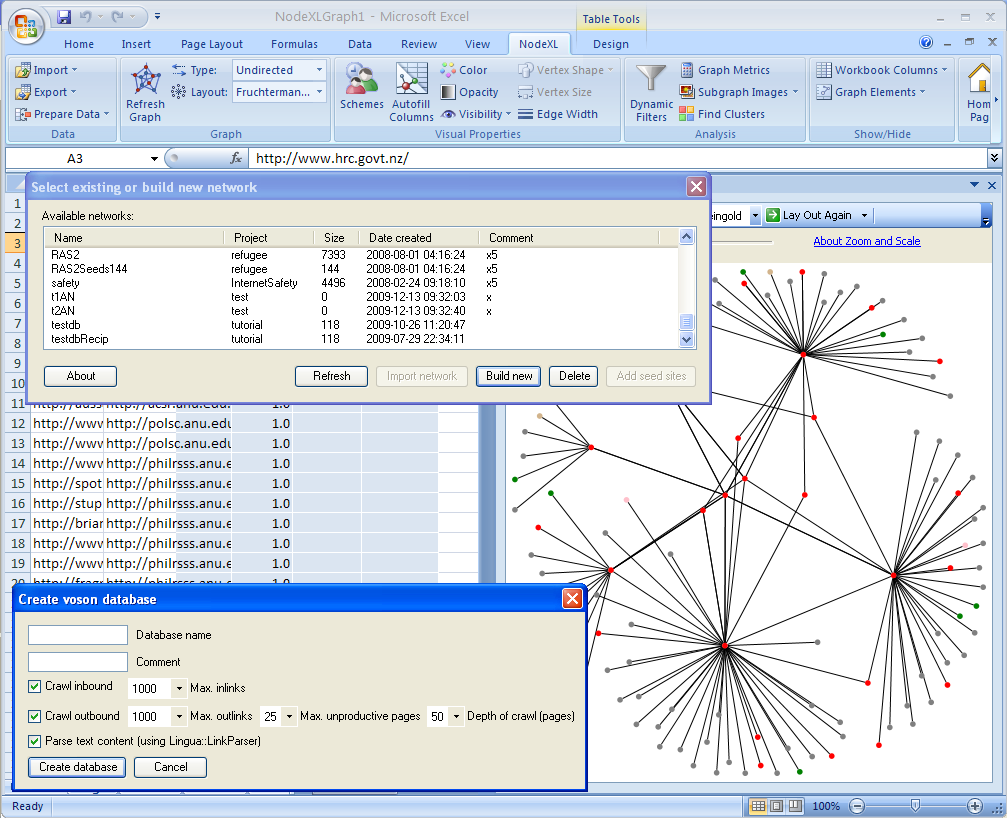The image size is (1007, 818).
Task: Toggle Parse text content checkbox
Action: tap(35, 741)
